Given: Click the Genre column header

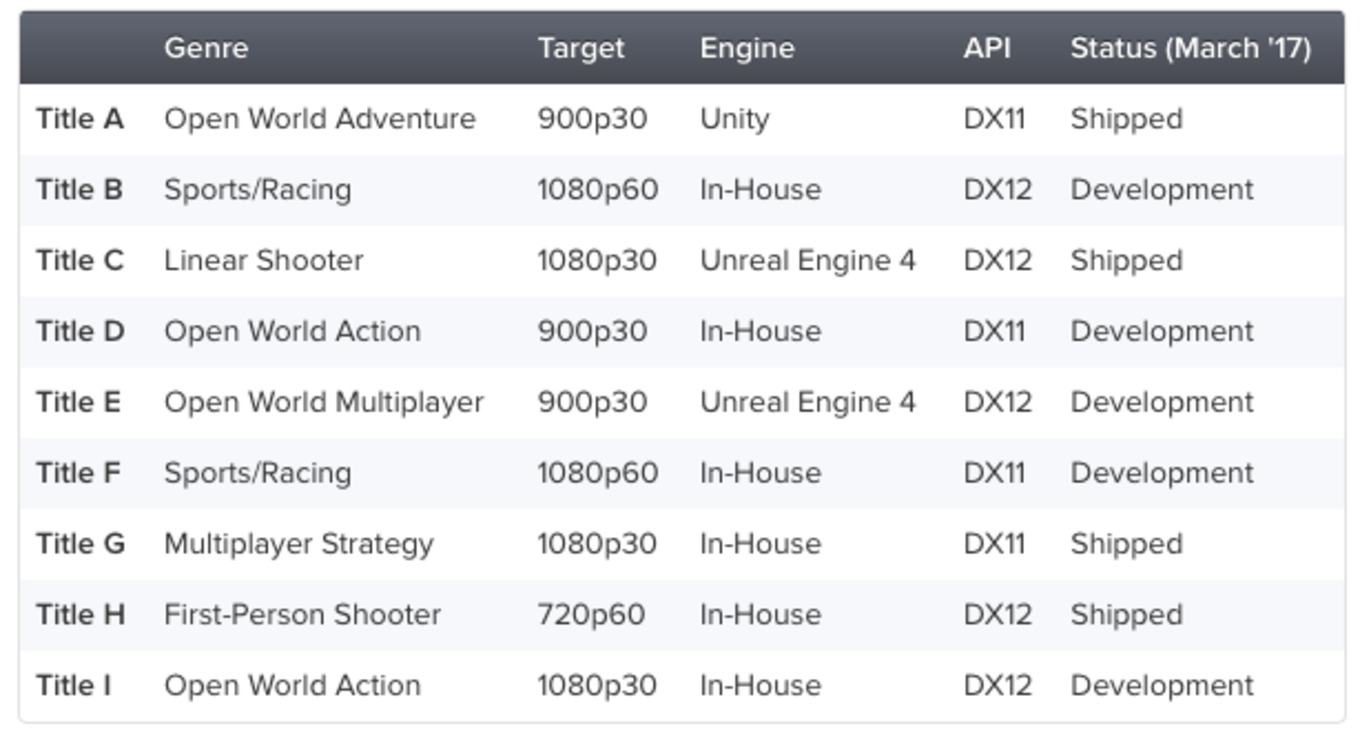Looking at the screenshot, I should (206, 48).
